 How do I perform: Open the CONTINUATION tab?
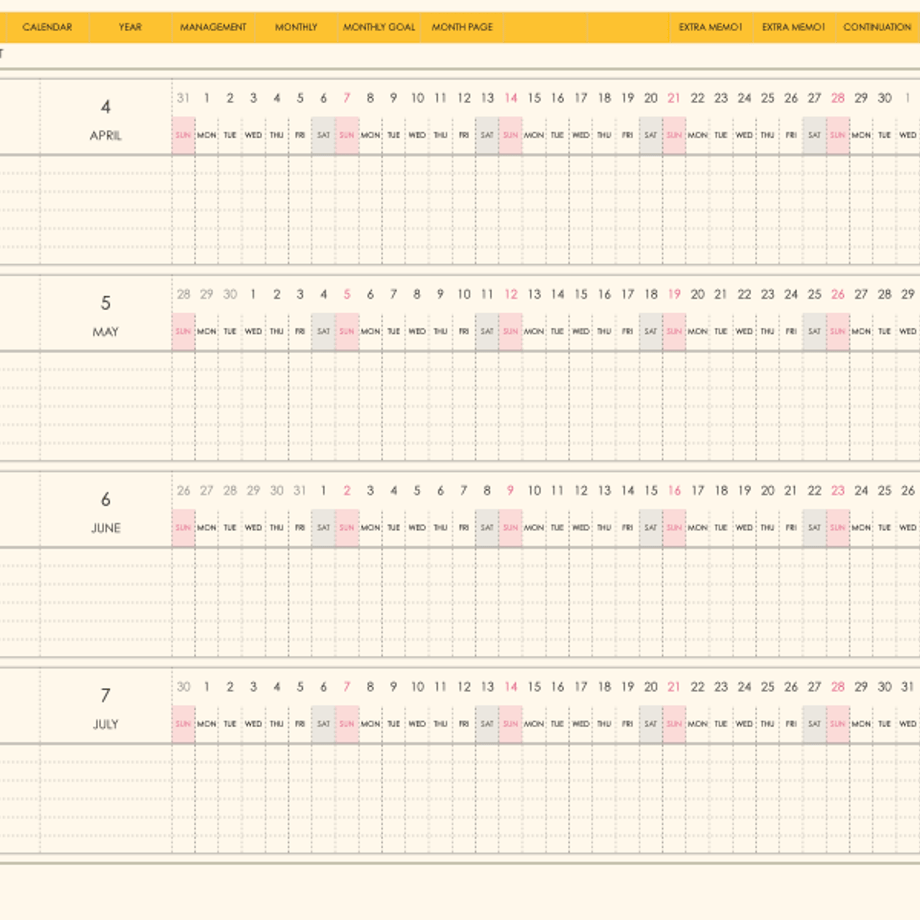[x=878, y=27]
